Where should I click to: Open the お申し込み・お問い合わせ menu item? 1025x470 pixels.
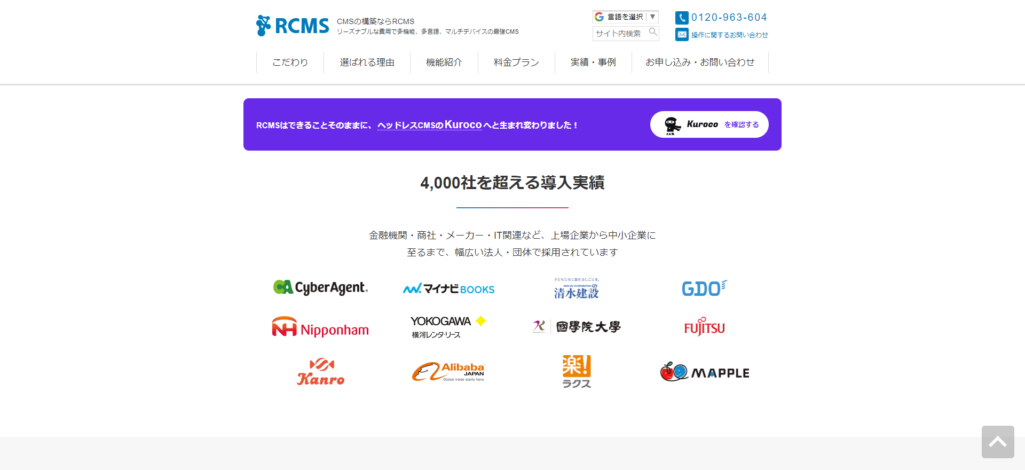pyautogui.click(x=700, y=63)
